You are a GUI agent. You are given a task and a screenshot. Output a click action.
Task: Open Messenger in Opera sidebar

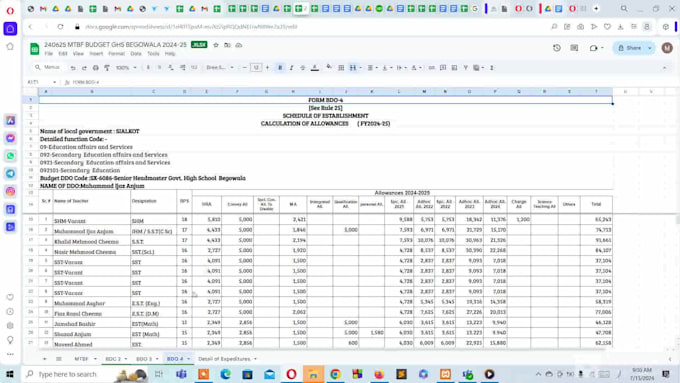(10, 138)
